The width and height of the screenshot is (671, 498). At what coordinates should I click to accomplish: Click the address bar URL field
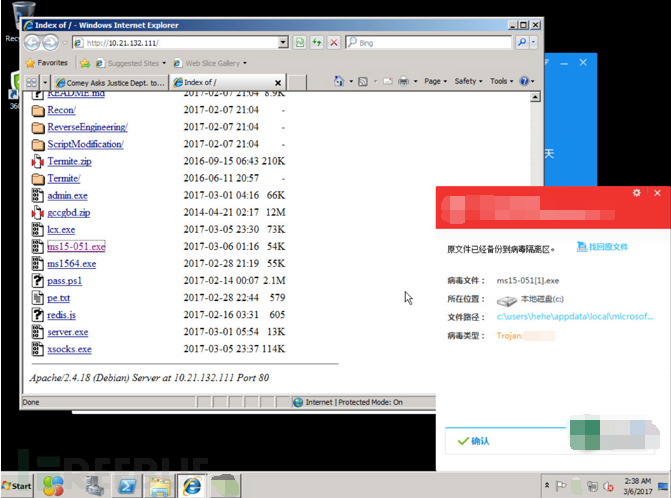pyautogui.click(x=175, y=43)
